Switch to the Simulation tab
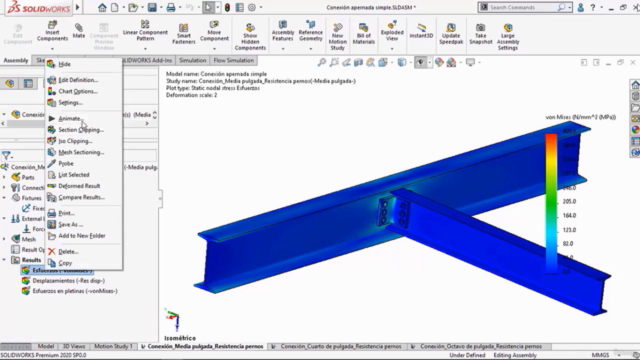Screen dimensions: 640x360 coord(193,60)
